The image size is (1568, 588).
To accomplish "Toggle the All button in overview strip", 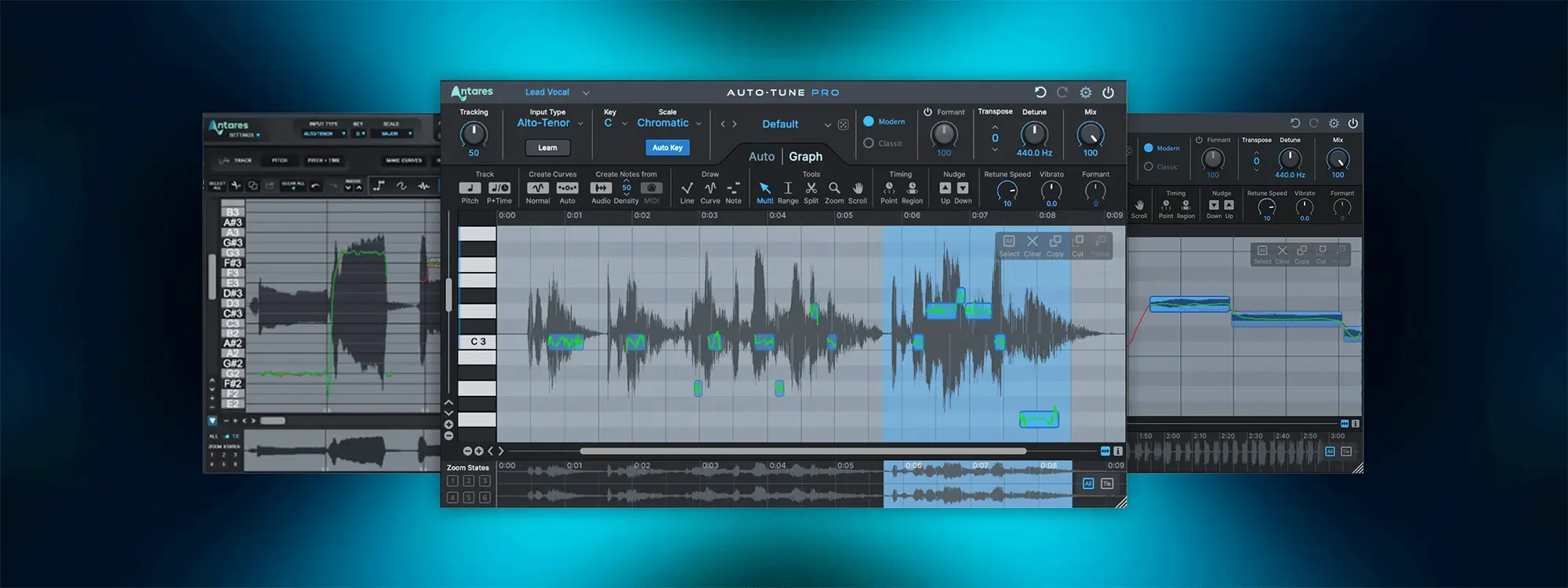I will pos(1088,484).
